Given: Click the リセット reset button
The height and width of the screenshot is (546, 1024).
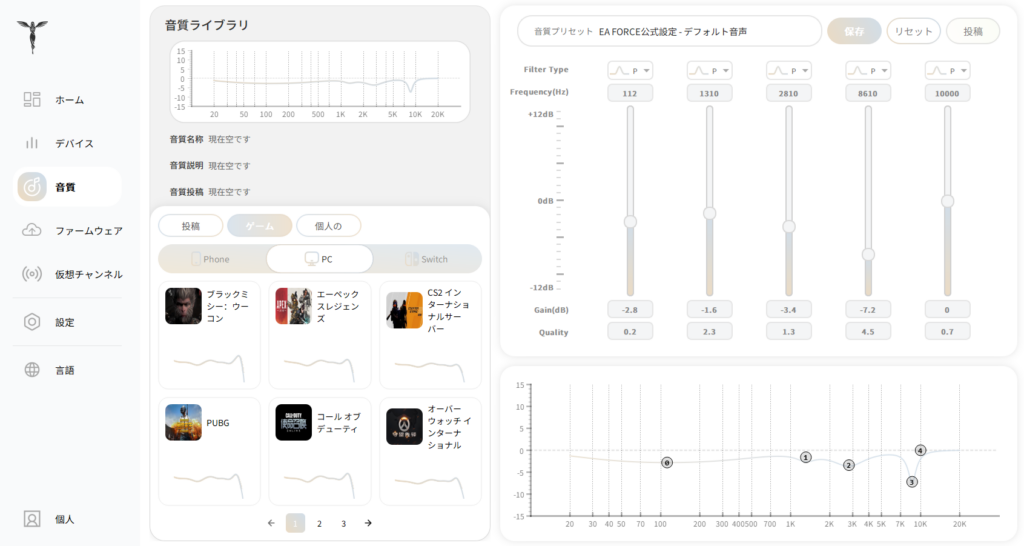Looking at the screenshot, I should coord(914,31).
